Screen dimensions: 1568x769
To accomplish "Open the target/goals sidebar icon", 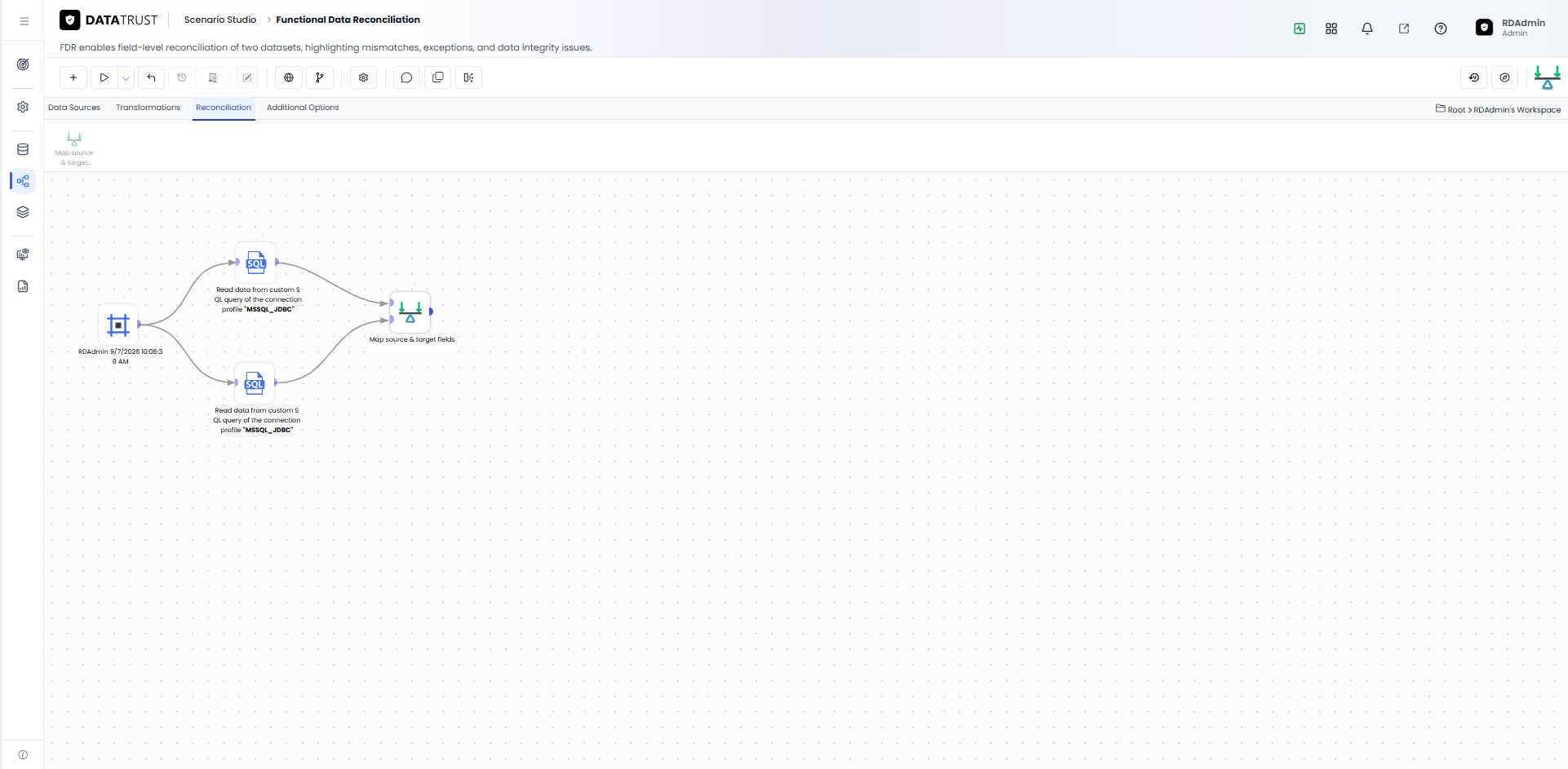I will [23, 64].
